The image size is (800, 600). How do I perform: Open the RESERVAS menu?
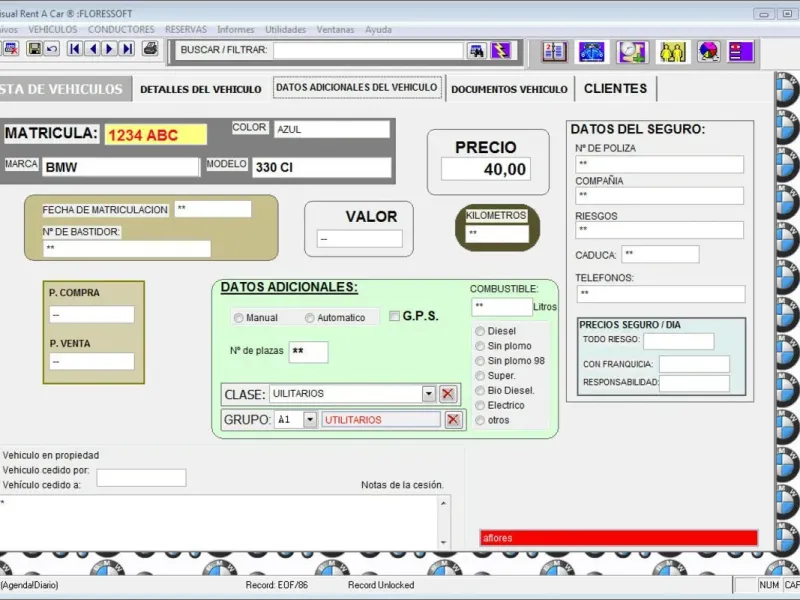coord(186,30)
